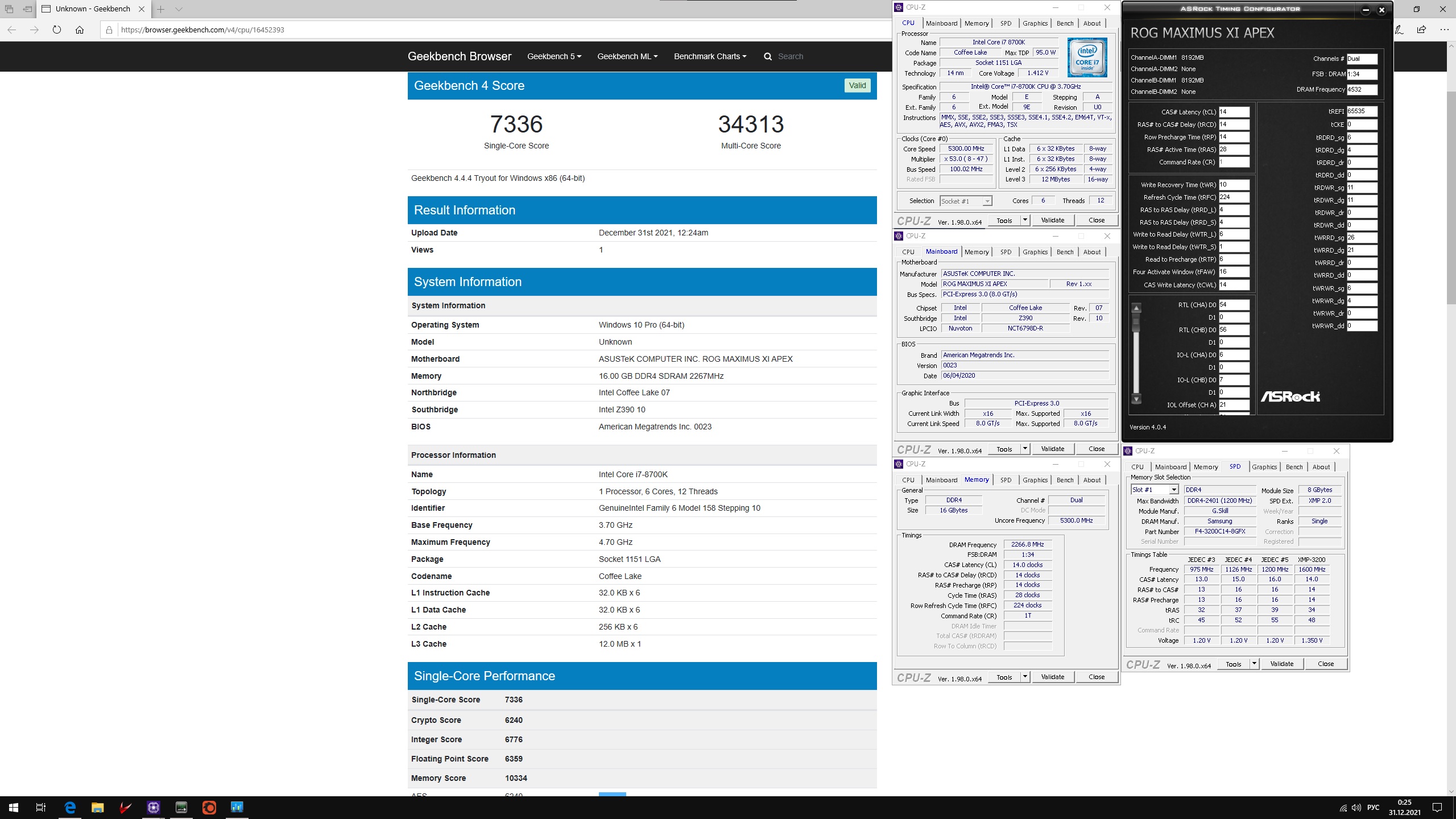The width and height of the screenshot is (1456, 819).
Task: Click Tools button in the Memory CPU-Z window
Action: pyautogui.click(x=1004, y=677)
